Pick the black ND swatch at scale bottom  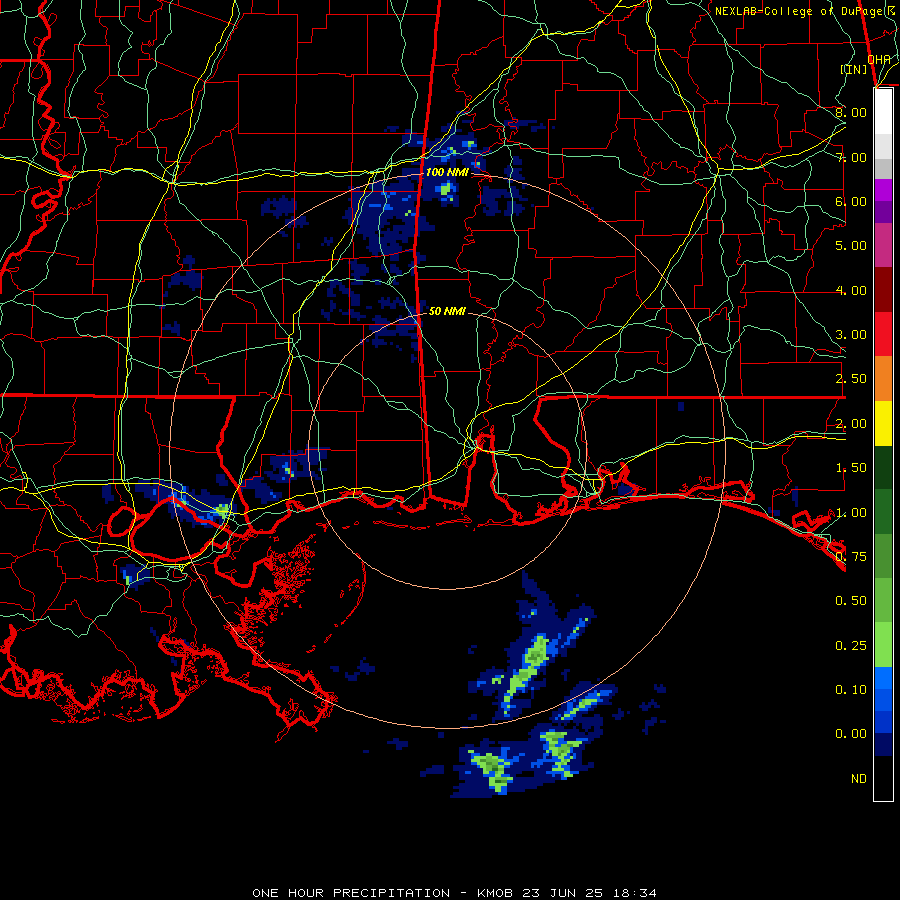tap(883, 778)
